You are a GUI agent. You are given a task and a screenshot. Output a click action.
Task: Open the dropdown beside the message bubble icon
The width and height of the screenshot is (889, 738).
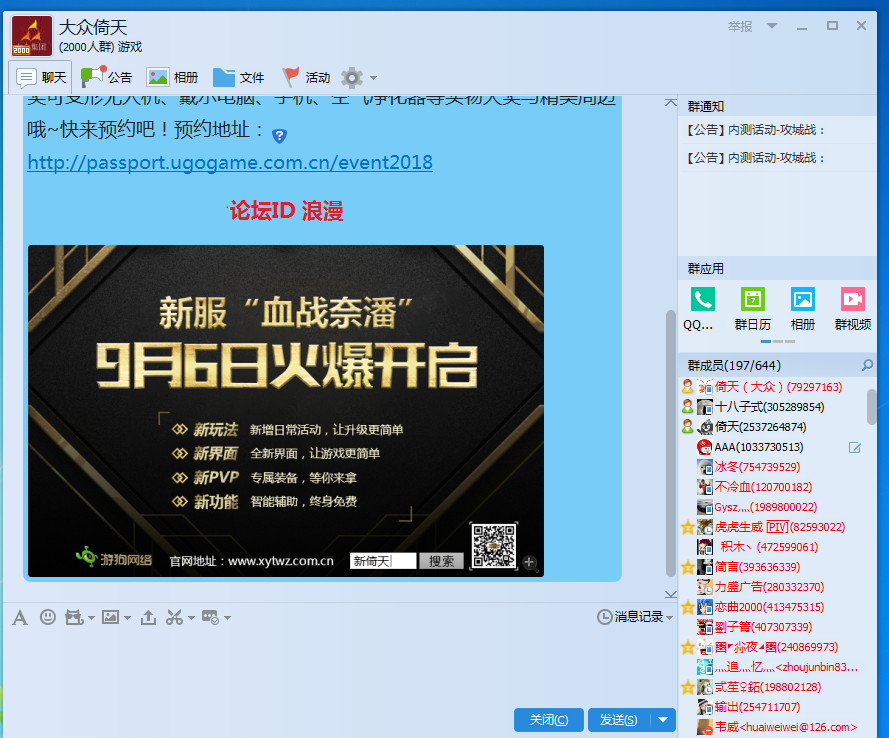[x=227, y=618]
